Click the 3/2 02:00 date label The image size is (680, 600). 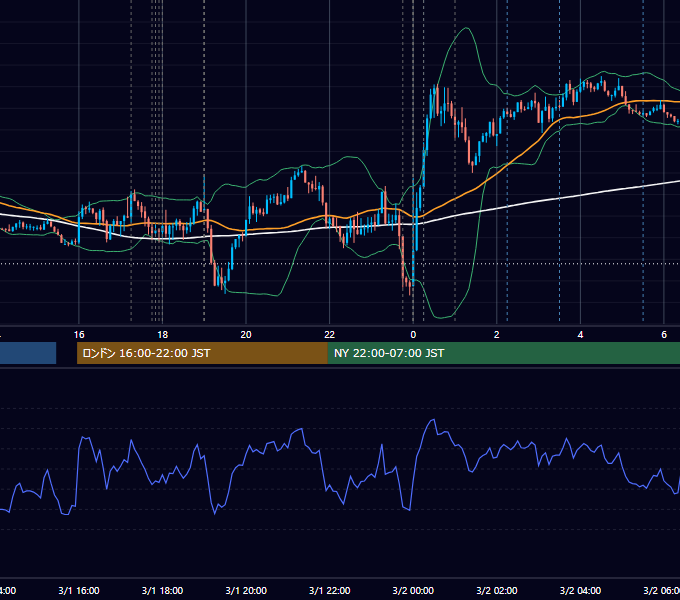pos(497,590)
